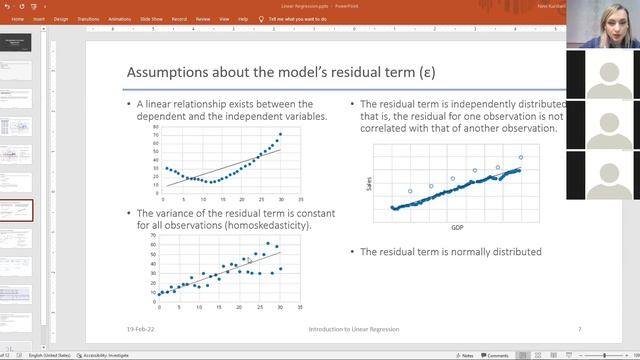Viewport: 640px width, 360px height.
Task: Click the Tell me lightbulb icon
Action: (x=261, y=19)
